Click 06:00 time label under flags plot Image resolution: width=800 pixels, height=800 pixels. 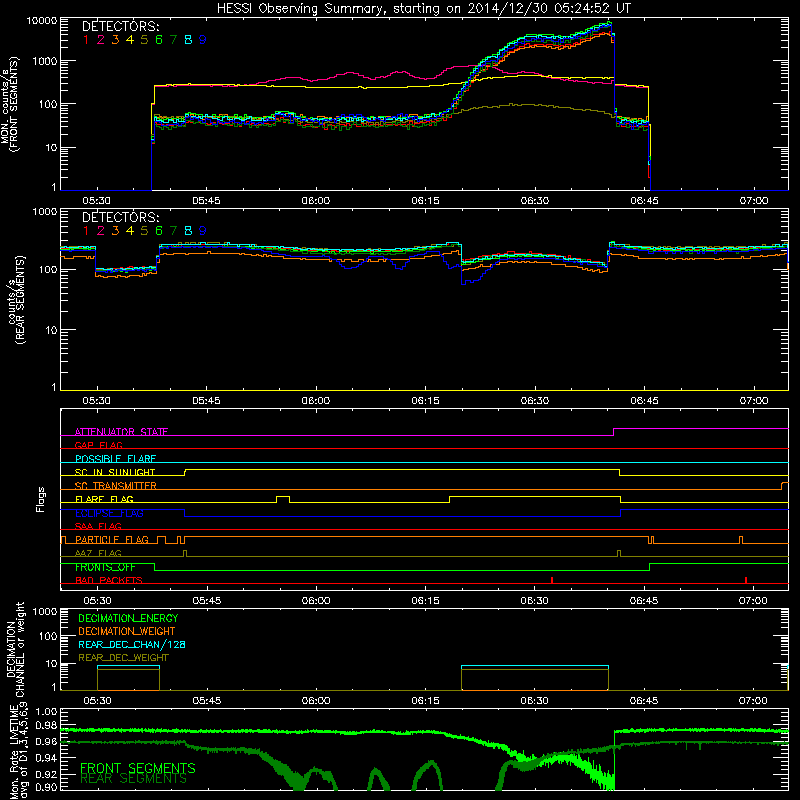pyautogui.click(x=316, y=601)
